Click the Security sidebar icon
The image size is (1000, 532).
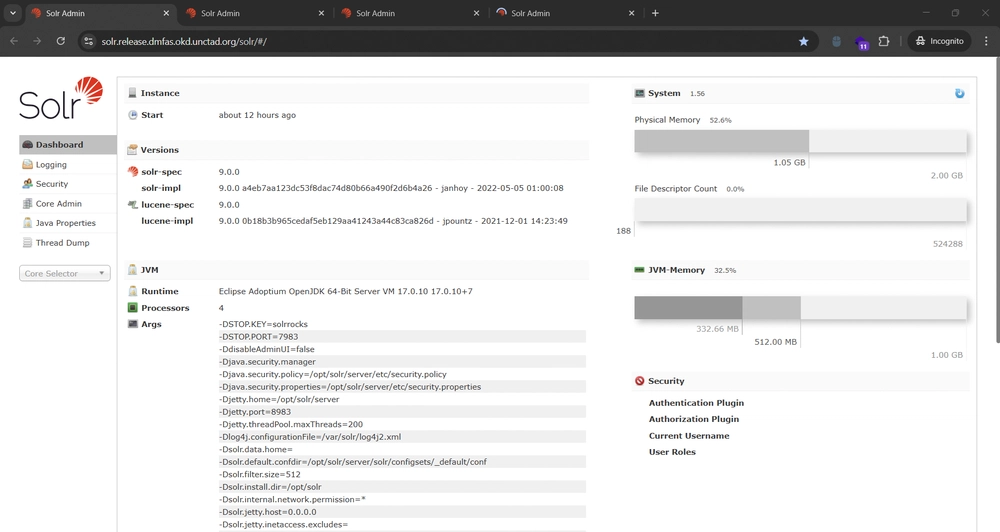[27, 184]
